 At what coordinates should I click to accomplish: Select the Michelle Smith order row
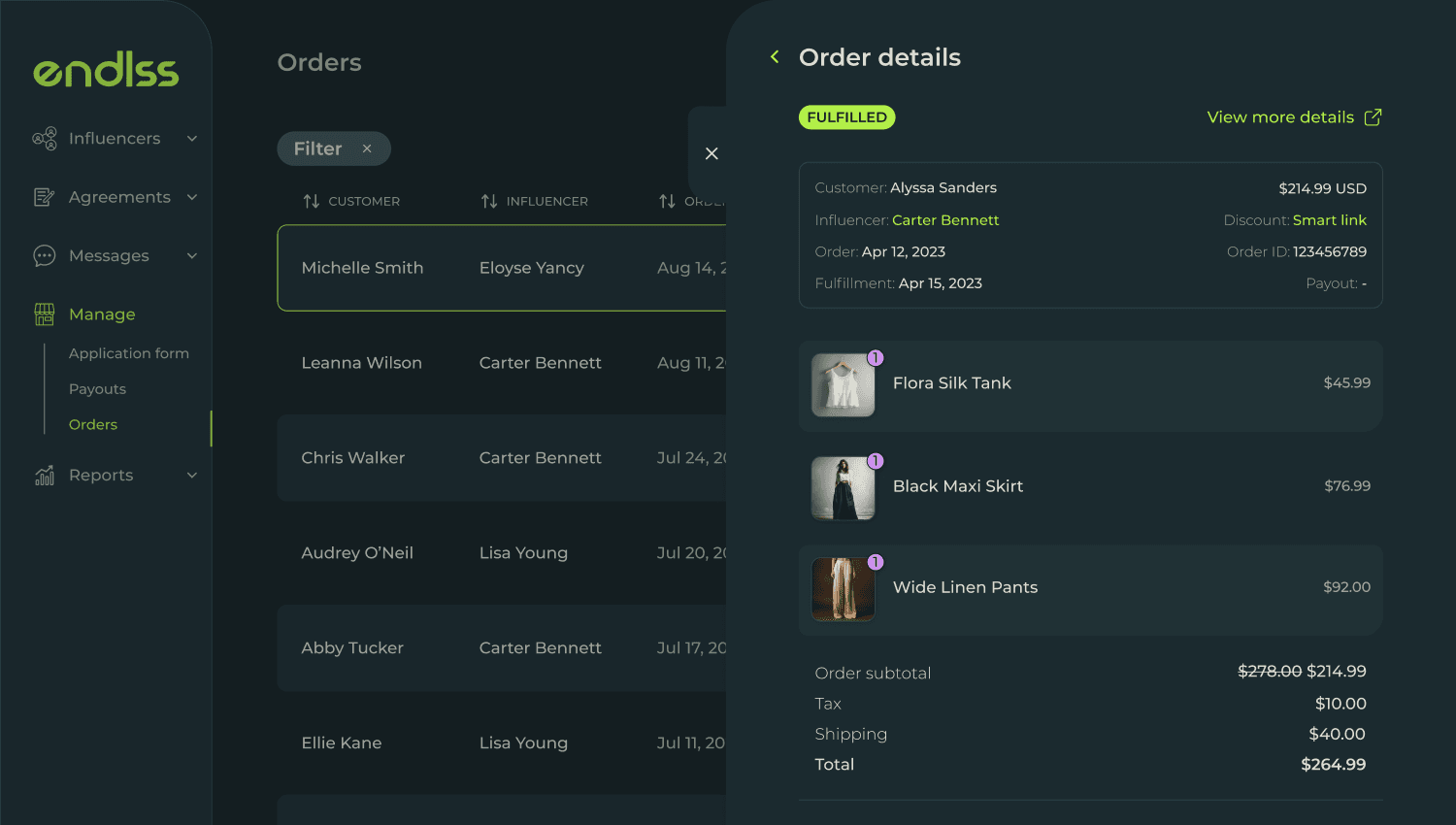502,268
